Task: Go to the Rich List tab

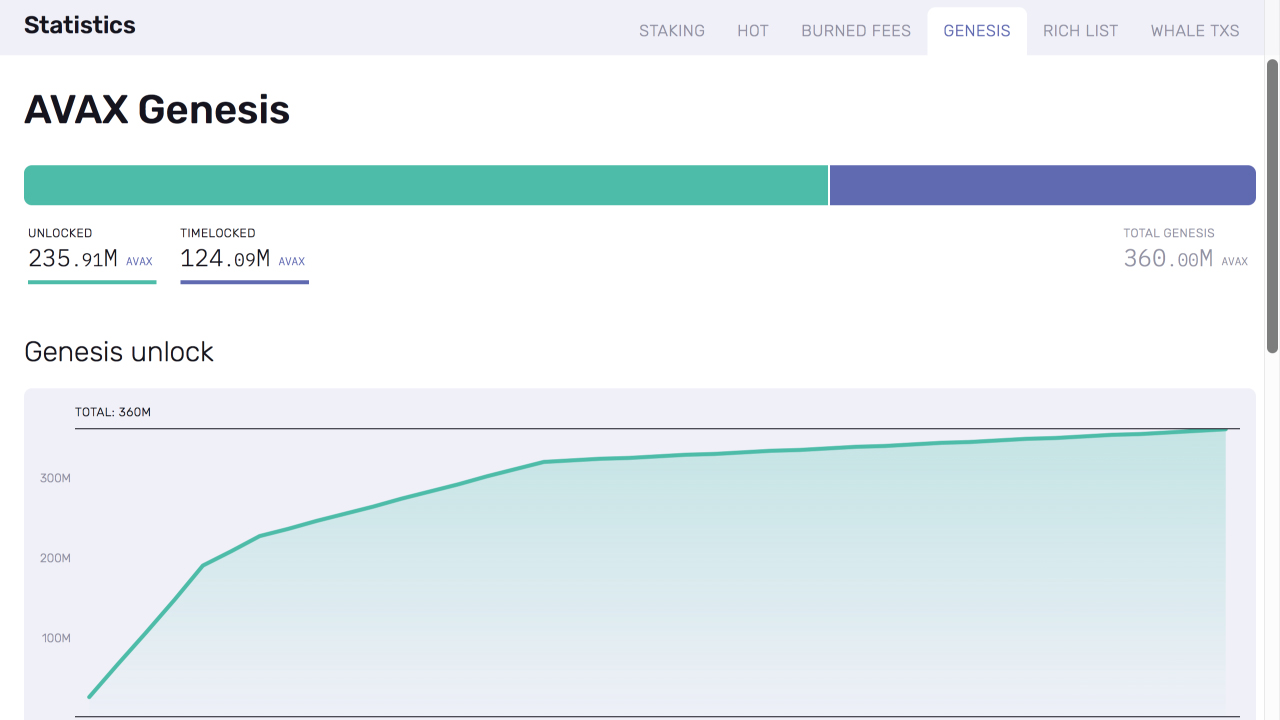Action: pos(1081,31)
